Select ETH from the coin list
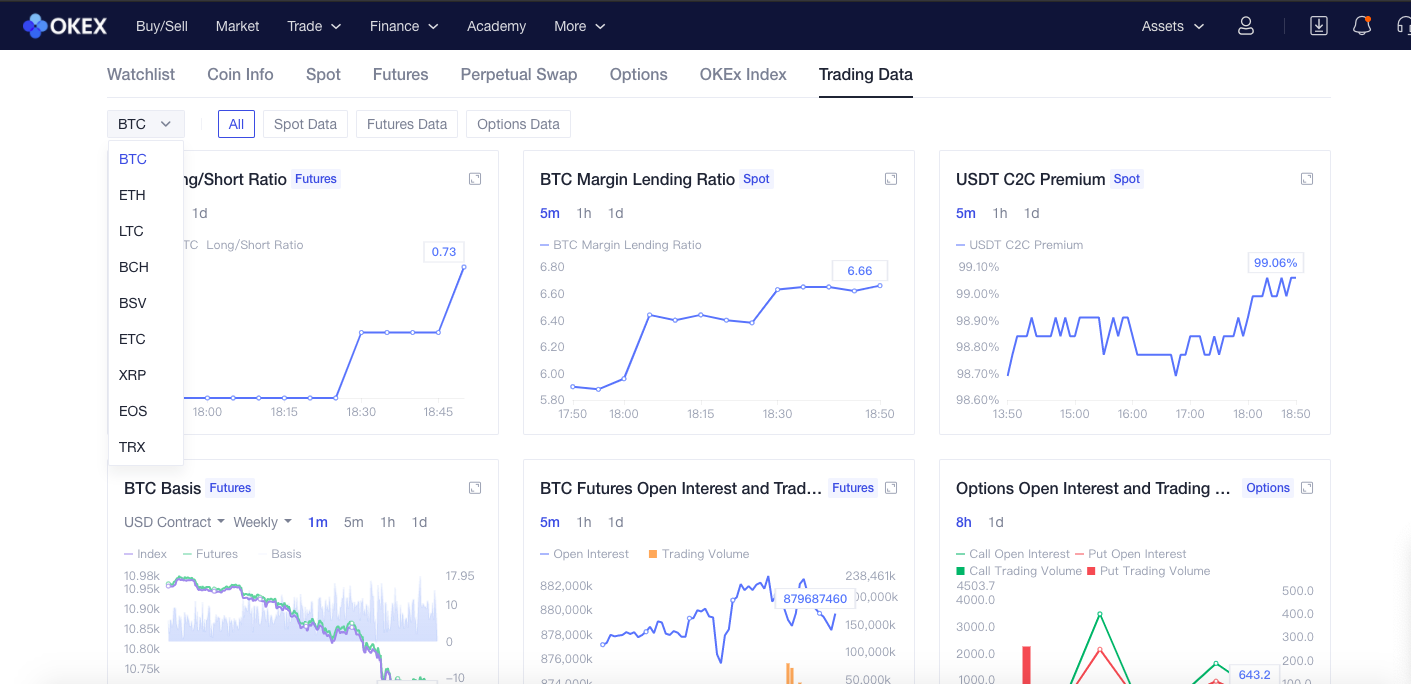This screenshot has width=1411, height=684. (132, 195)
